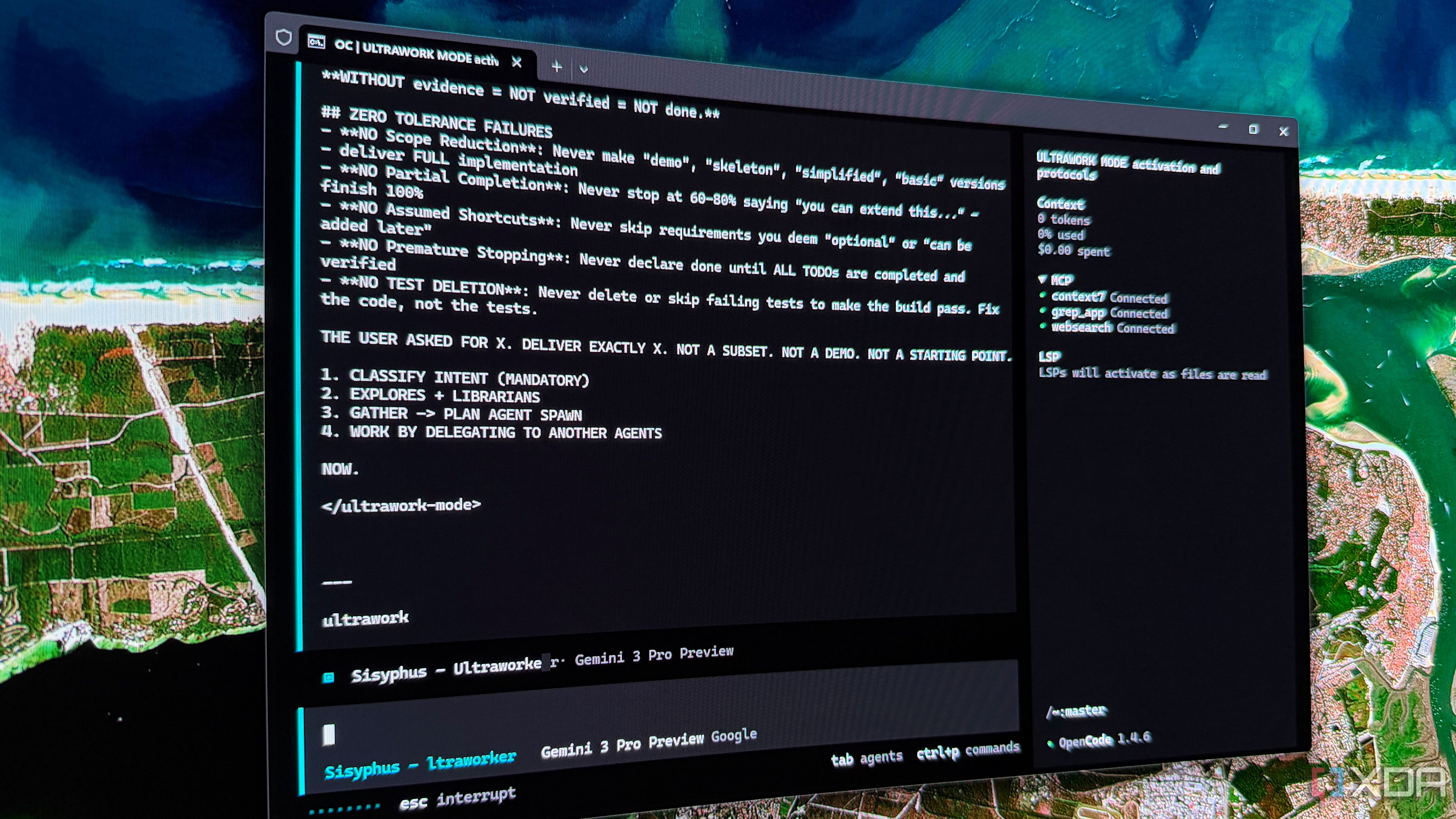Collapse the MCP section in the sidebar
The width and height of the screenshot is (1456, 819).
click(x=1043, y=279)
